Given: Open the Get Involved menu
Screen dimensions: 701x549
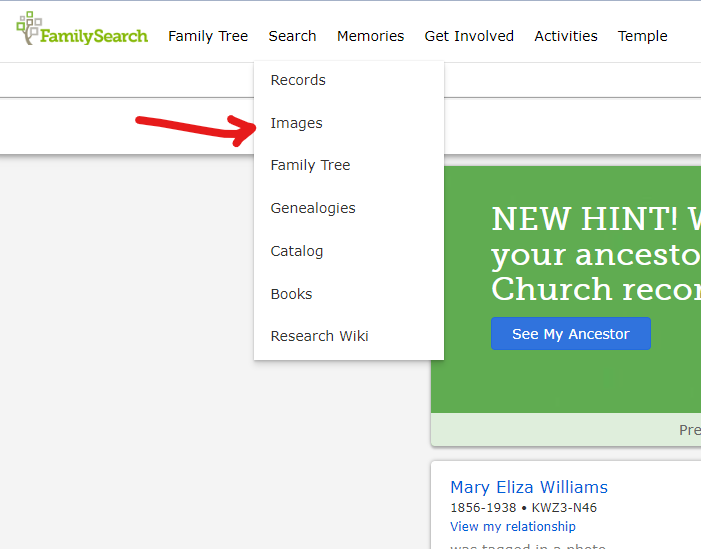Looking at the screenshot, I should [x=469, y=36].
